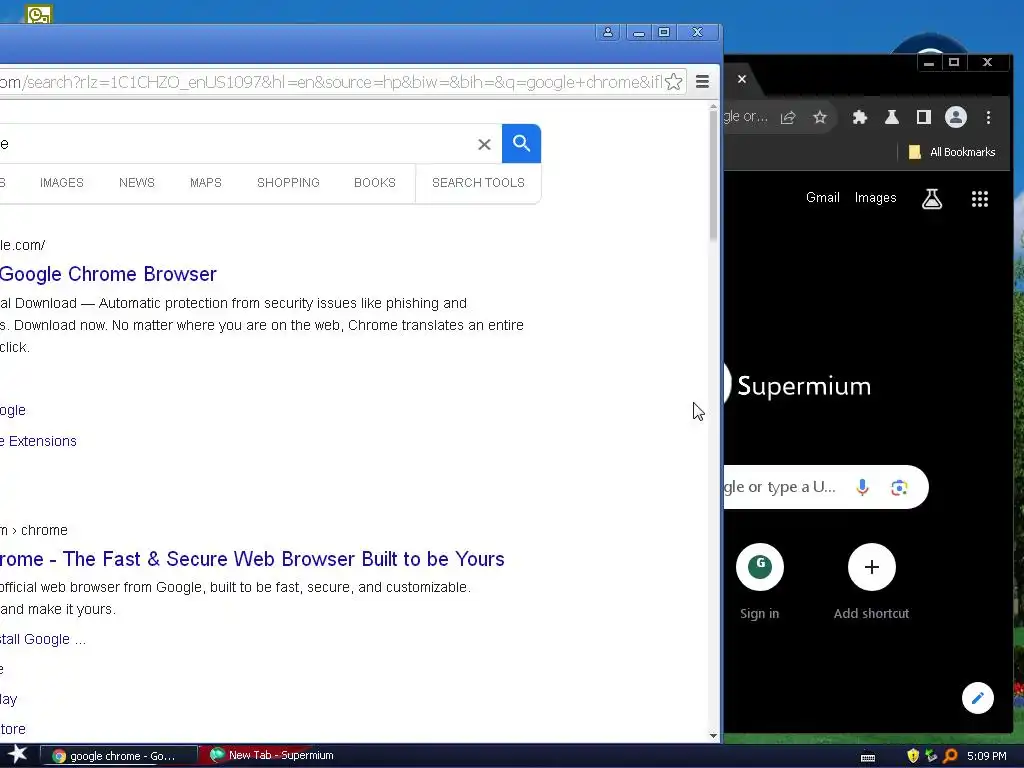This screenshot has height=768, width=1024.
Task: Open the Sign in shortcut tile
Action: pyautogui.click(x=760, y=581)
